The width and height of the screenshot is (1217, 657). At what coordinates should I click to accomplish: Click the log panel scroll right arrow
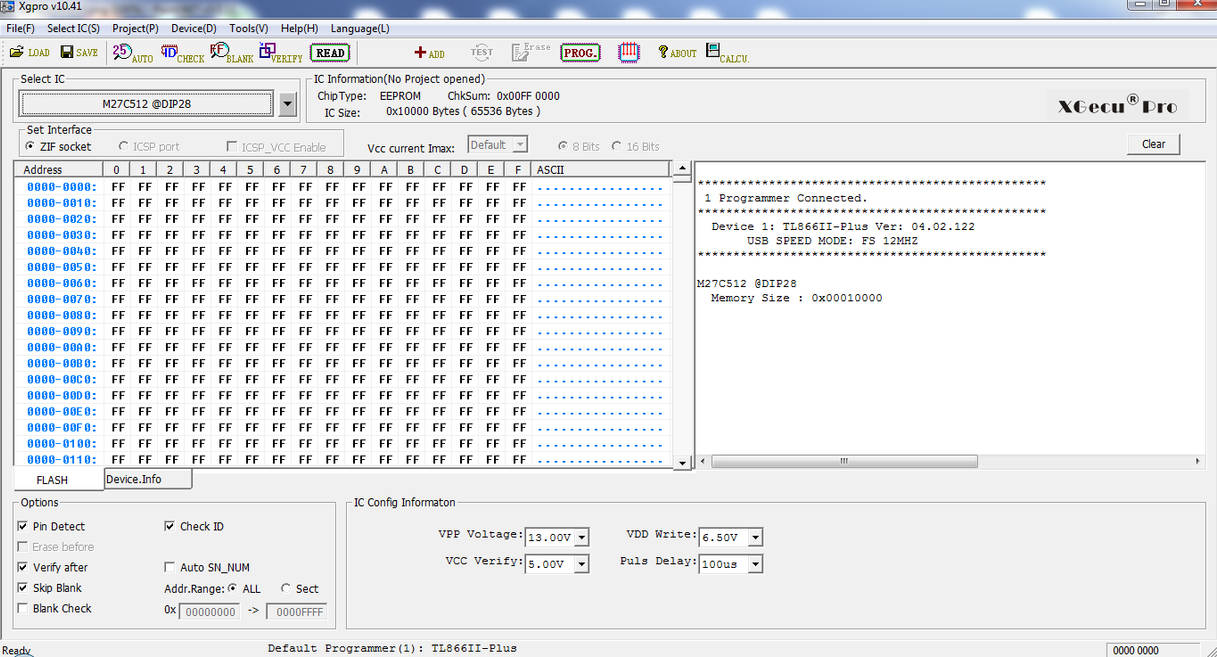1198,461
